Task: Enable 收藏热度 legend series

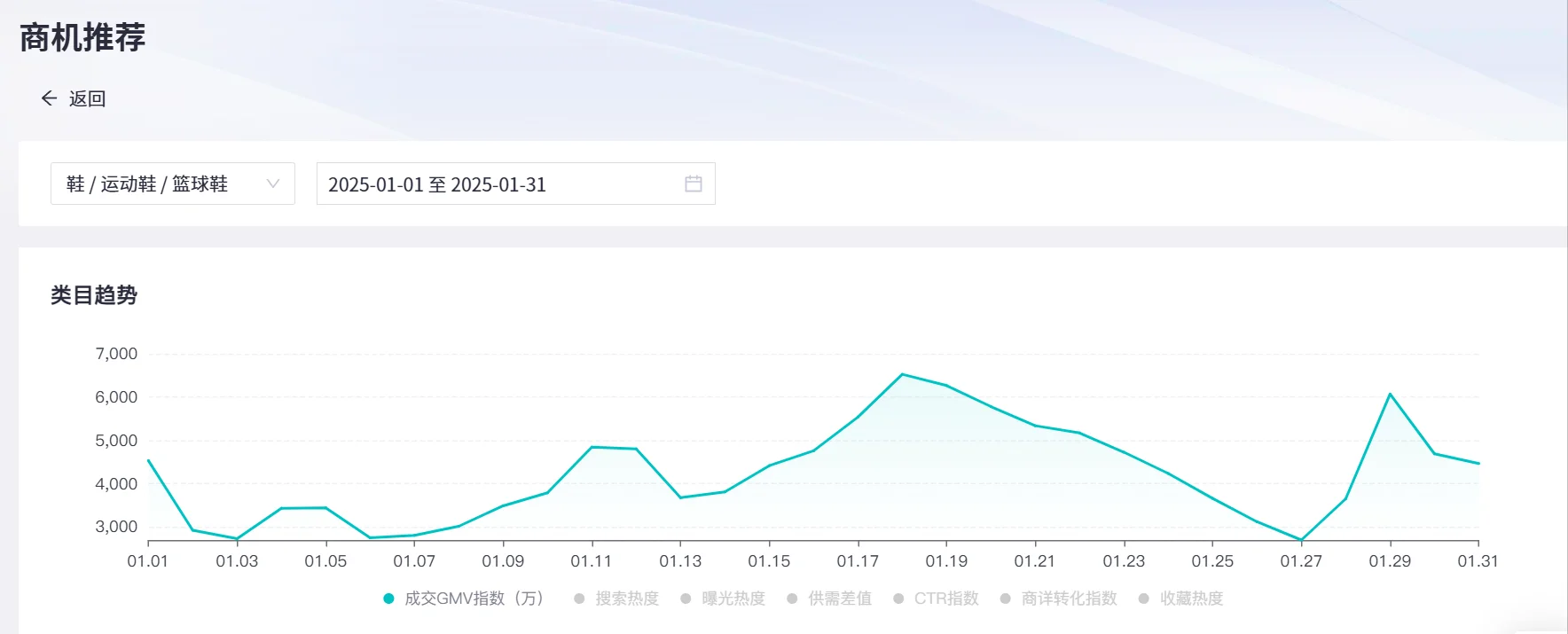Action: pos(1180,599)
